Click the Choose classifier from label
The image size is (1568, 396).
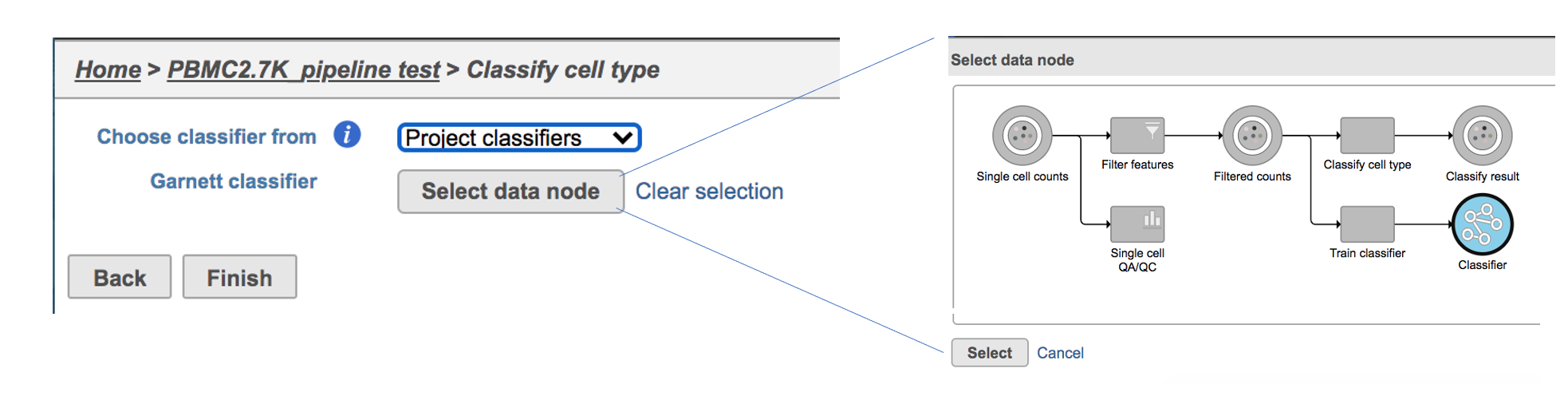(x=207, y=137)
